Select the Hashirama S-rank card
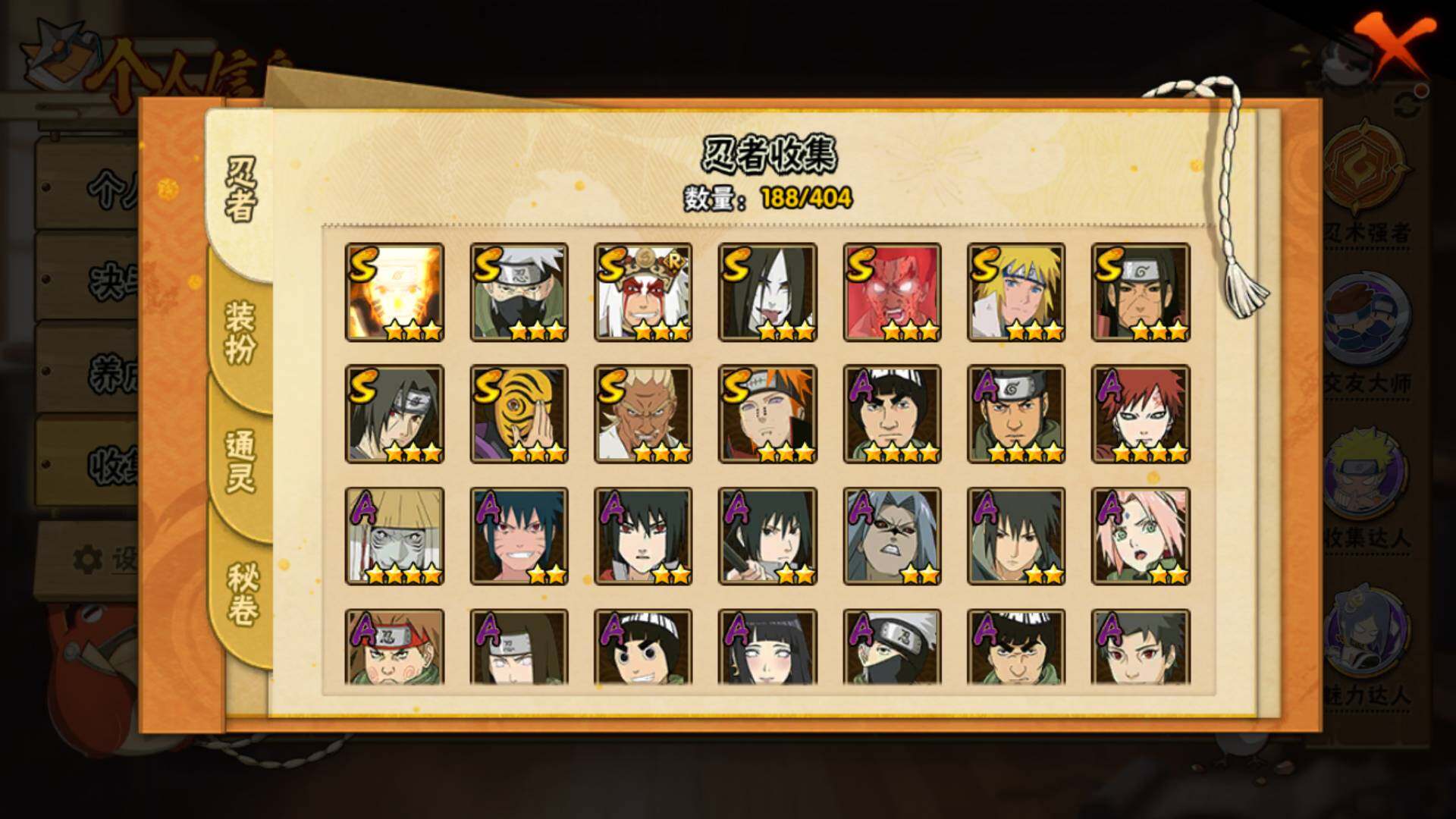1456x819 pixels. (x=1141, y=292)
